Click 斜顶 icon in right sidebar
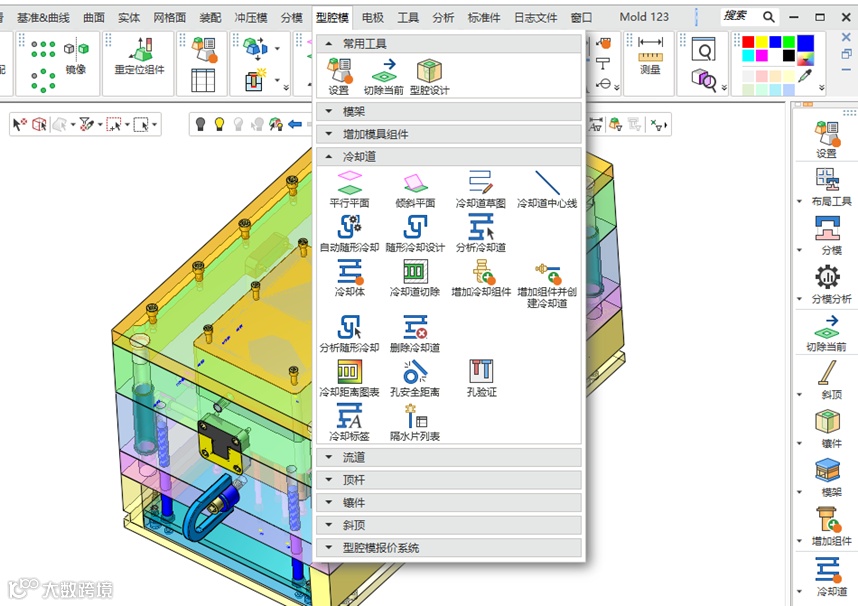Screen dimensions: 858x606 (831, 380)
